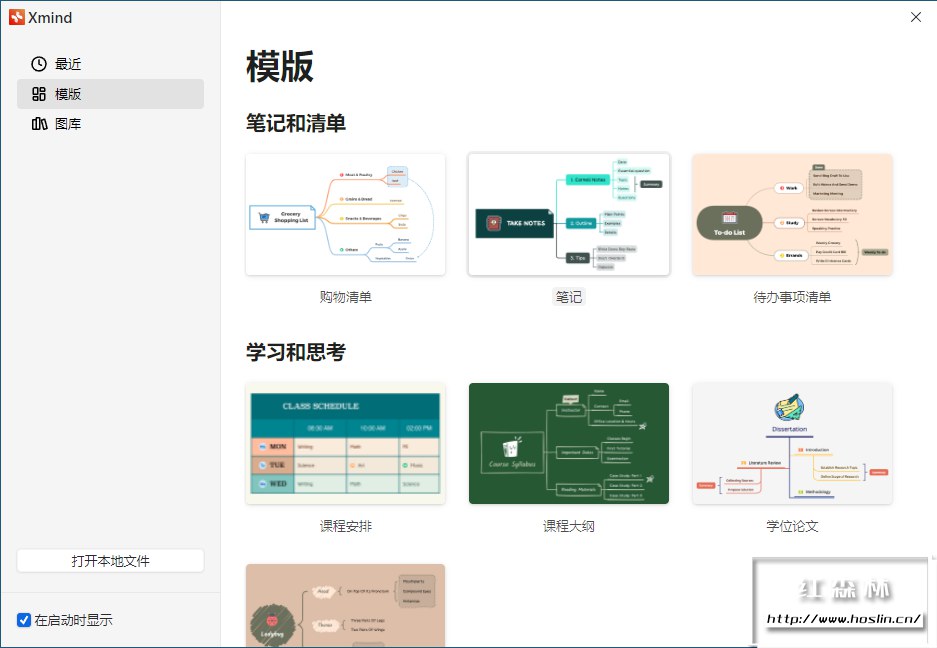Select the 模版 sidebar entry

(111, 94)
